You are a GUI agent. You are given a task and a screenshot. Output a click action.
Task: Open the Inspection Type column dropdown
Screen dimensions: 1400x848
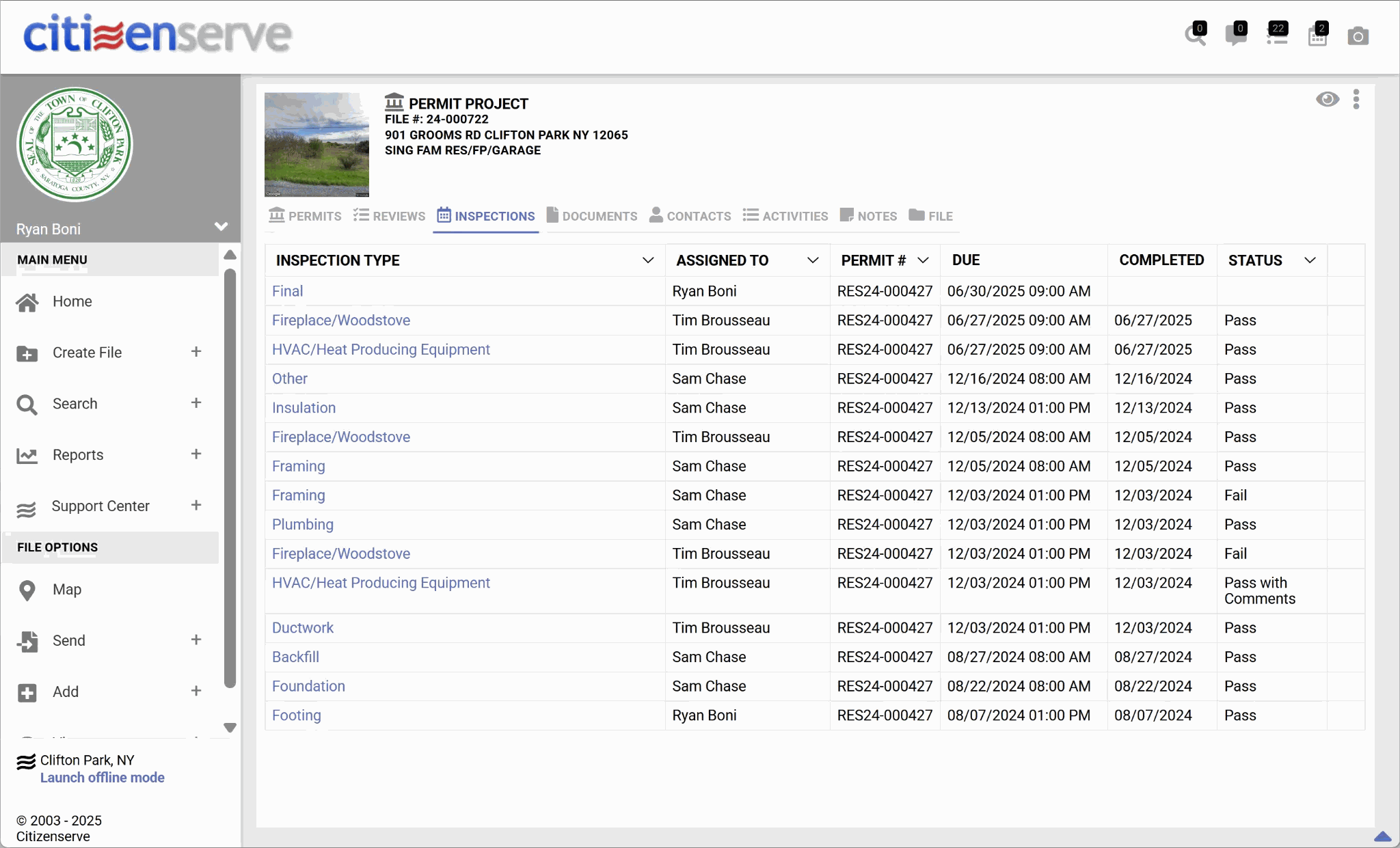point(648,260)
